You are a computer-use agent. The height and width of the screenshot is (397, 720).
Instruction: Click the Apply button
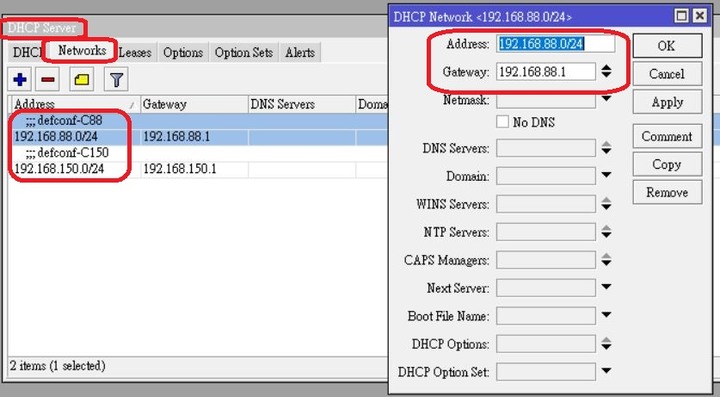click(667, 101)
